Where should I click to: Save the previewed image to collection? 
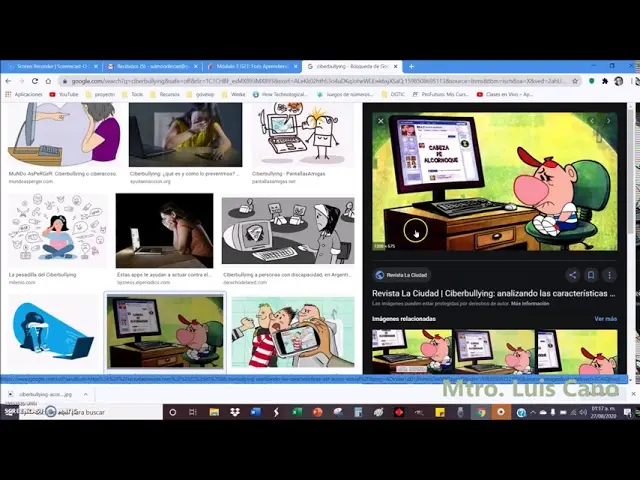pyautogui.click(x=591, y=275)
